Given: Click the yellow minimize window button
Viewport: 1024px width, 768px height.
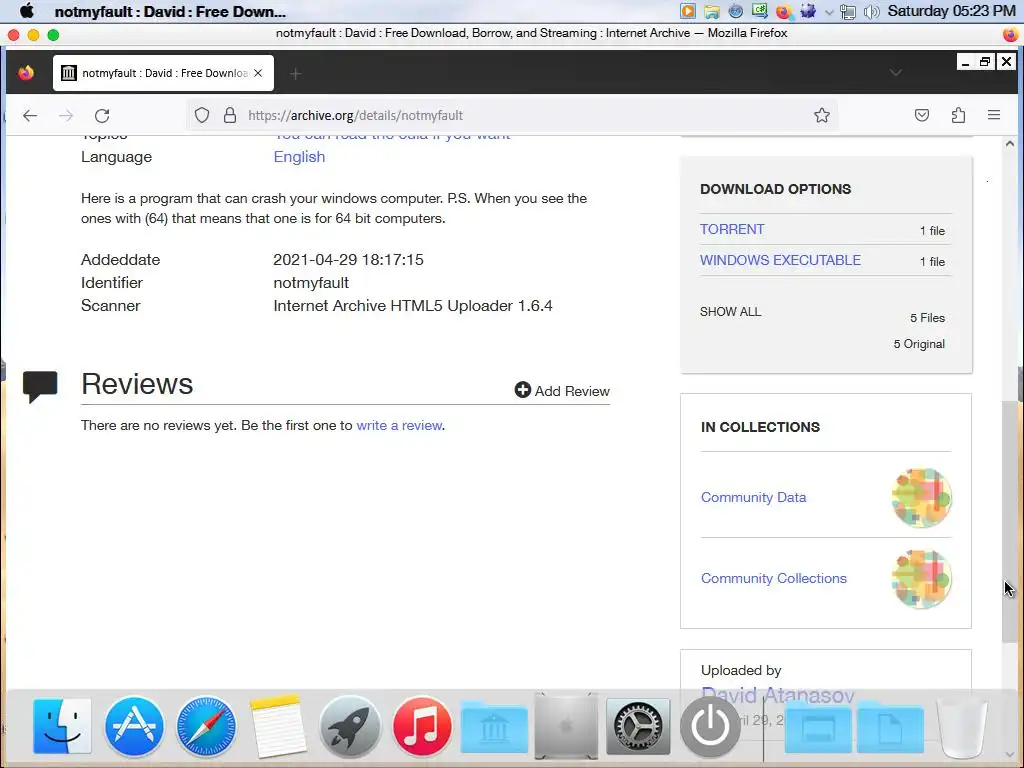Looking at the screenshot, I should [x=33, y=35].
